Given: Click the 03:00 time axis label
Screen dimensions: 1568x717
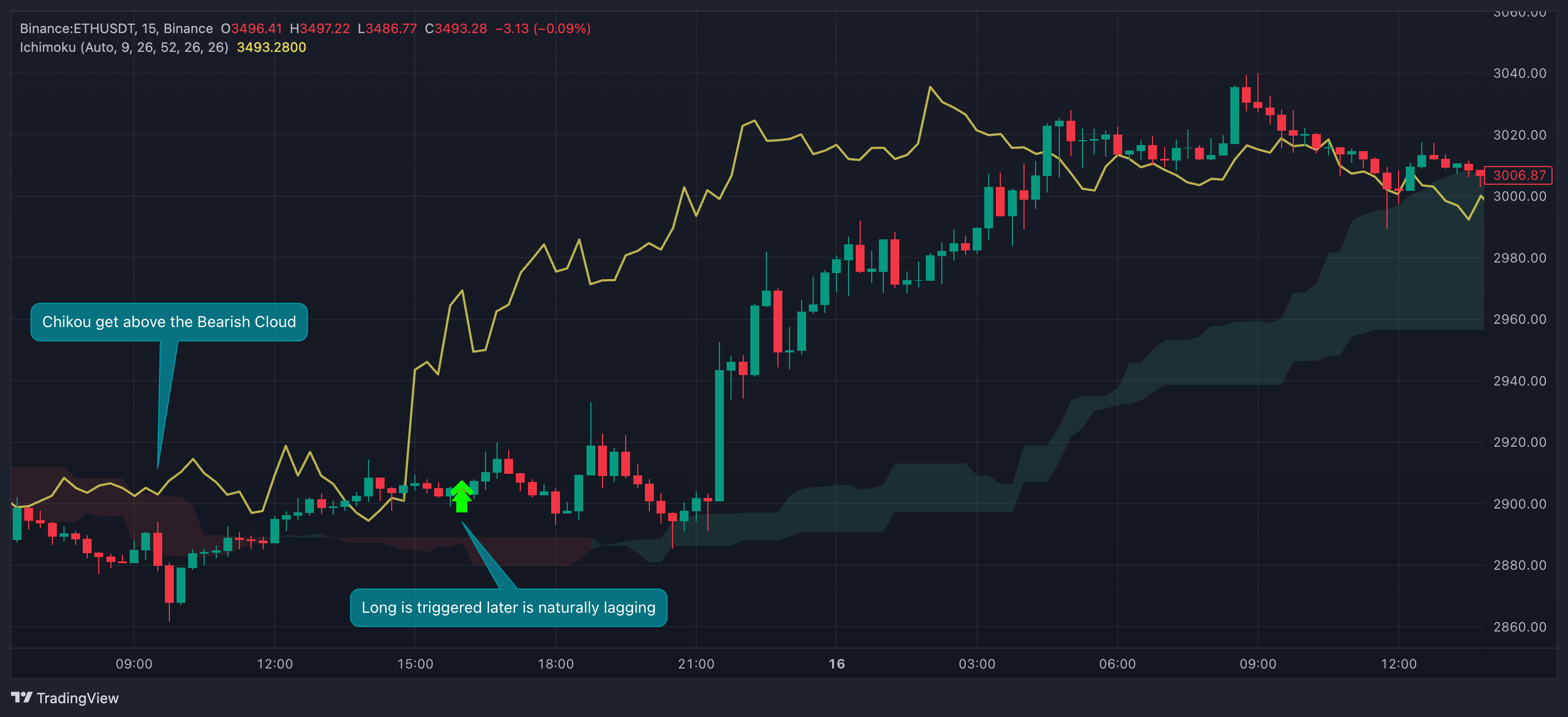Looking at the screenshot, I should pos(977,664).
